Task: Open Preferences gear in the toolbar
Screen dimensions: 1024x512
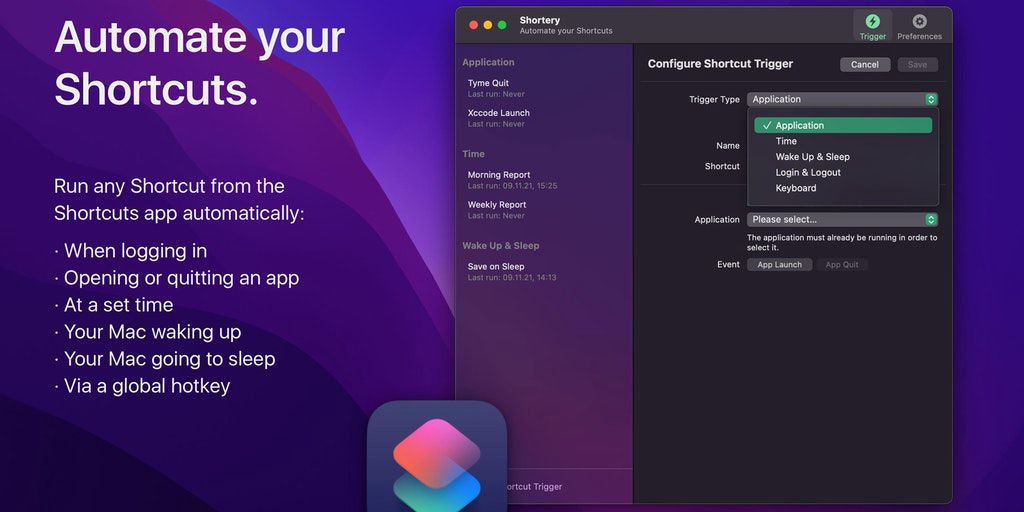Action: tap(920, 26)
